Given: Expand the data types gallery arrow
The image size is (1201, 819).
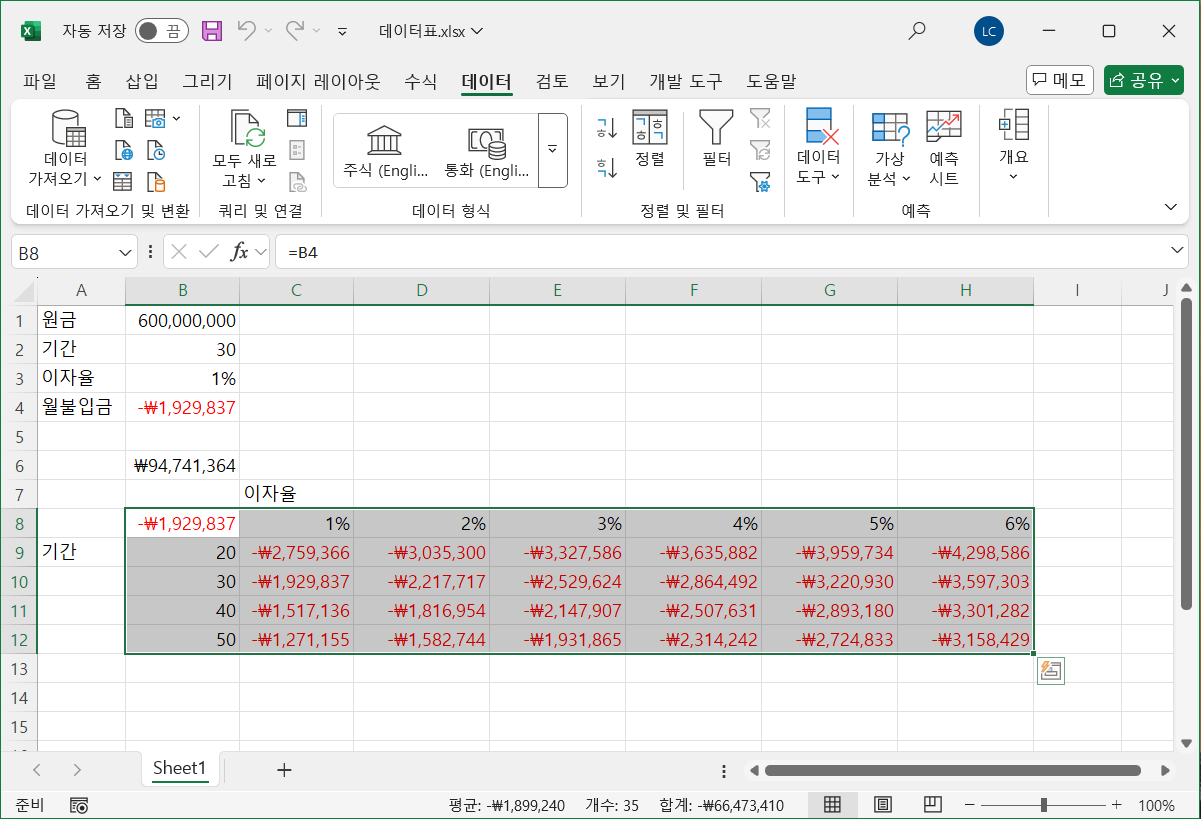Looking at the screenshot, I should point(553,150).
